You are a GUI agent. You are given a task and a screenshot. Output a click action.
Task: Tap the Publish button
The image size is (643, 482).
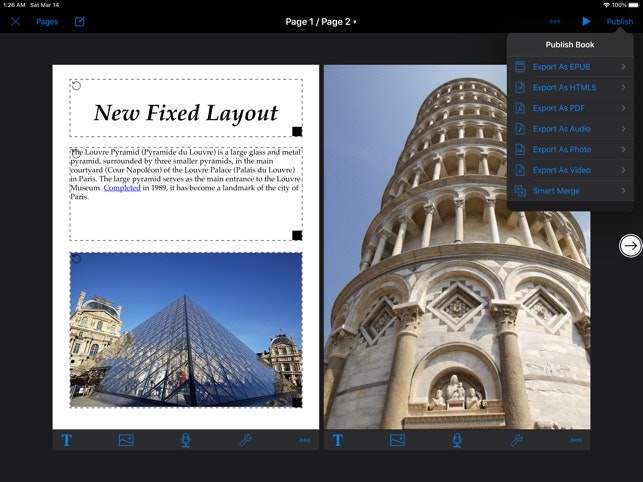click(620, 22)
